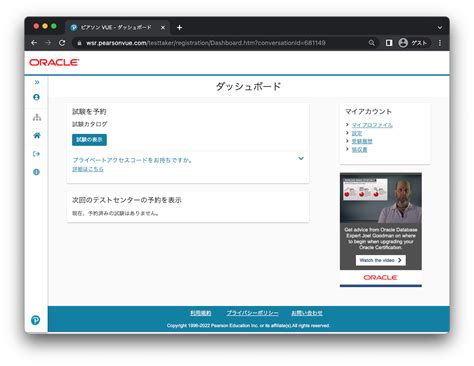Click the マイアカウント heading
This screenshot has width=474, height=366.
368,112
